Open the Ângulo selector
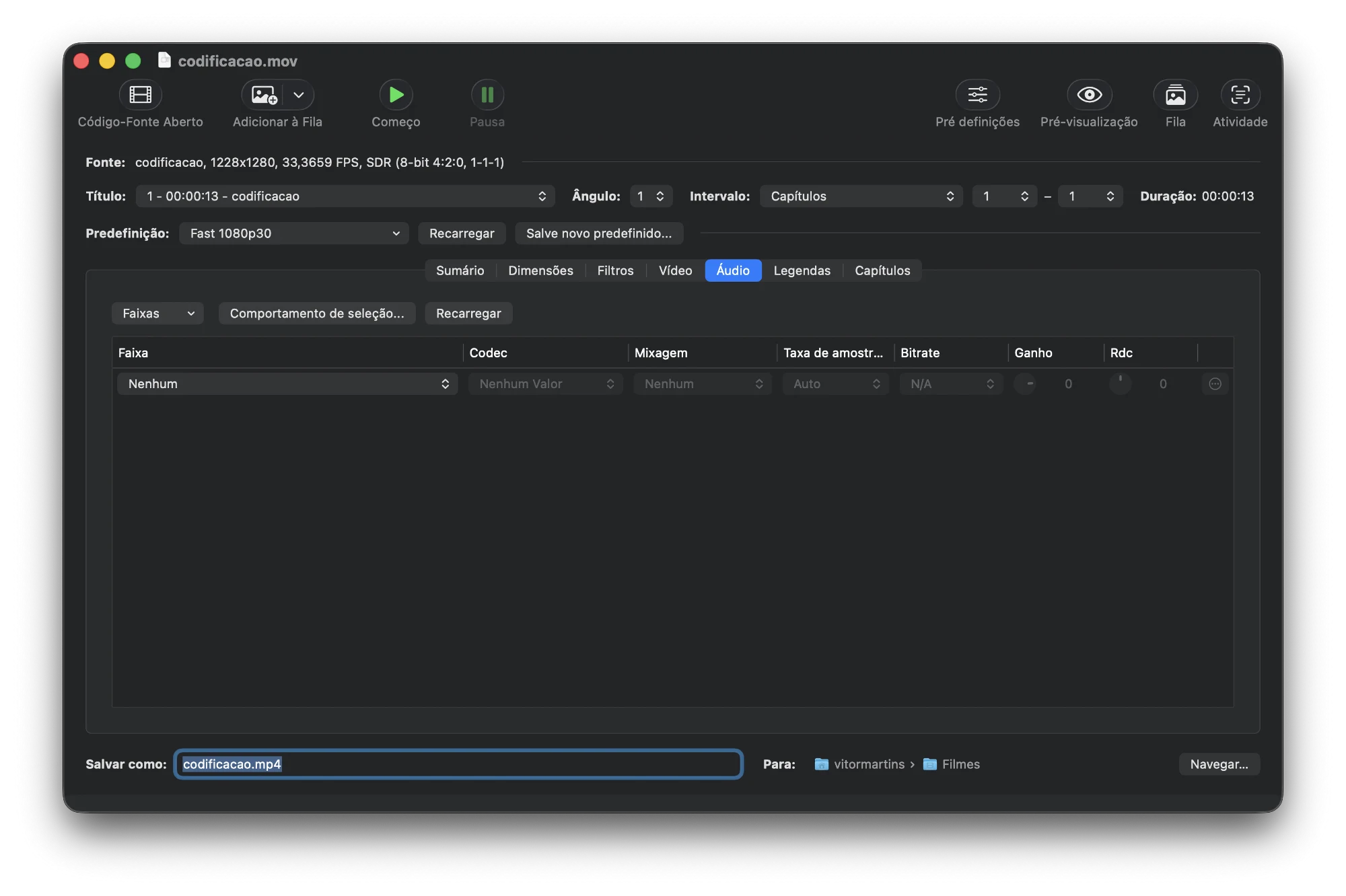Viewport: 1346px width, 896px height. (651, 196)
